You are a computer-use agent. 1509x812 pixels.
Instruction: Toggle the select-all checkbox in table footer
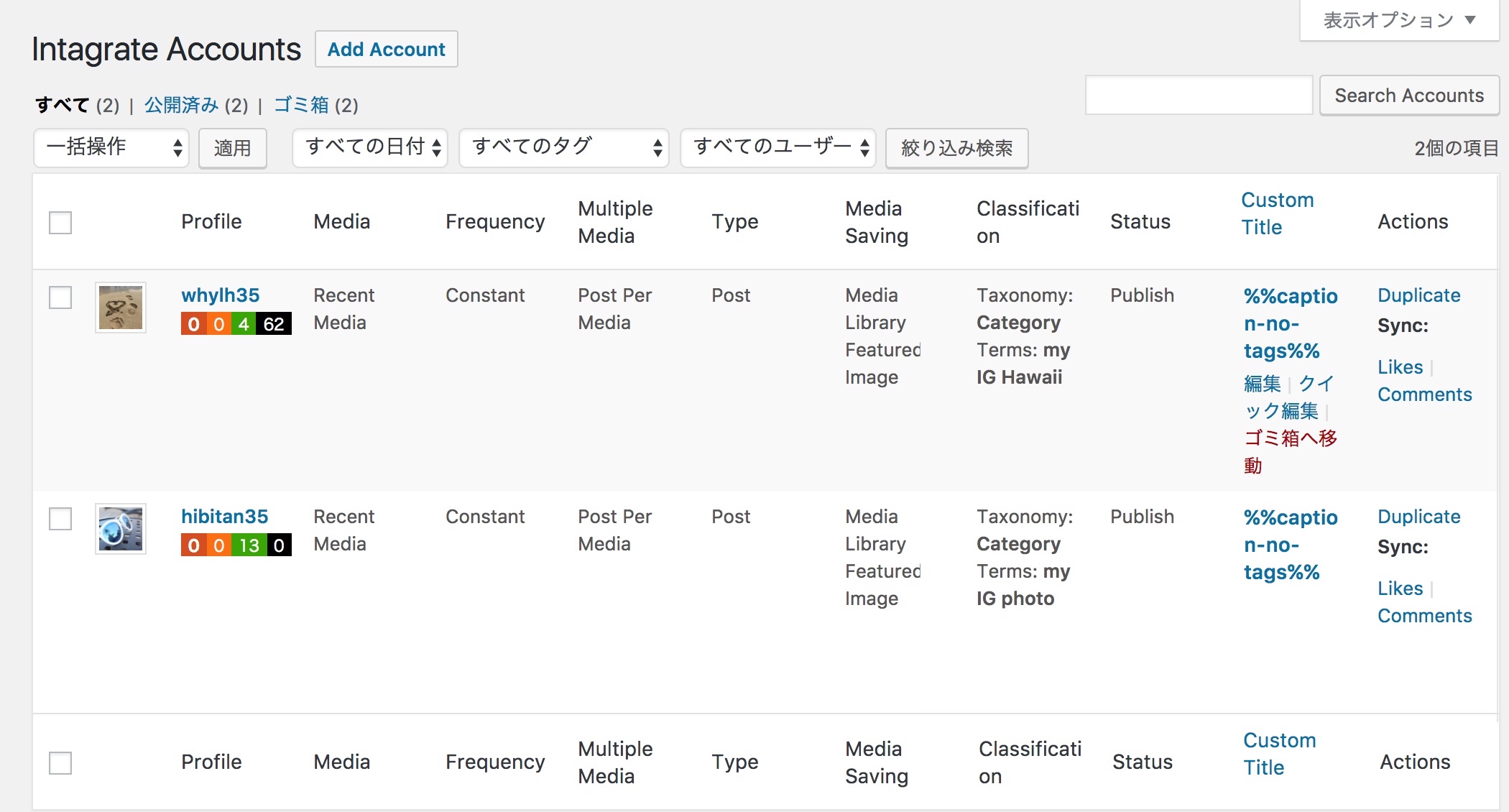point(60,763)
